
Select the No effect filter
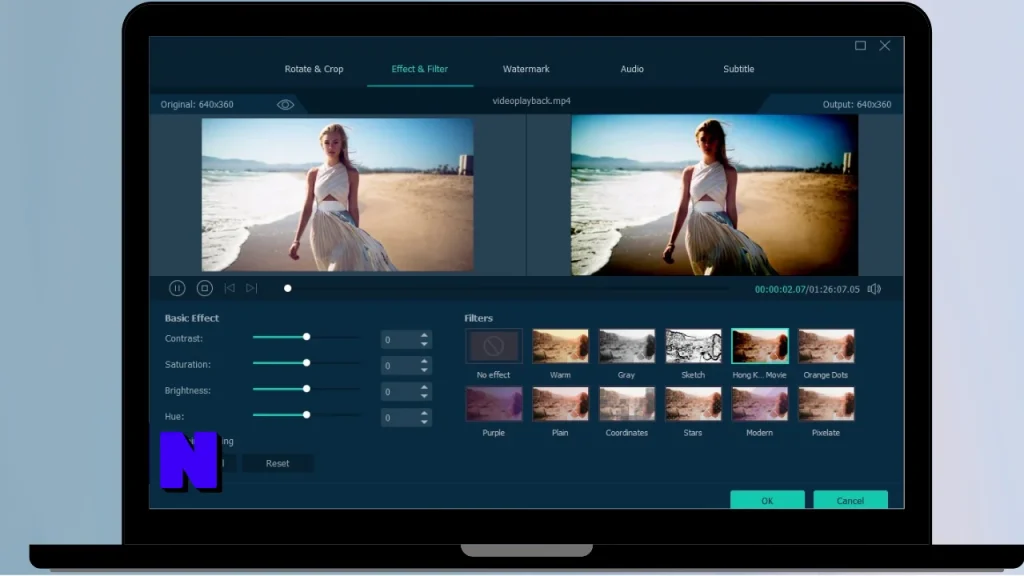coord(494,346)
